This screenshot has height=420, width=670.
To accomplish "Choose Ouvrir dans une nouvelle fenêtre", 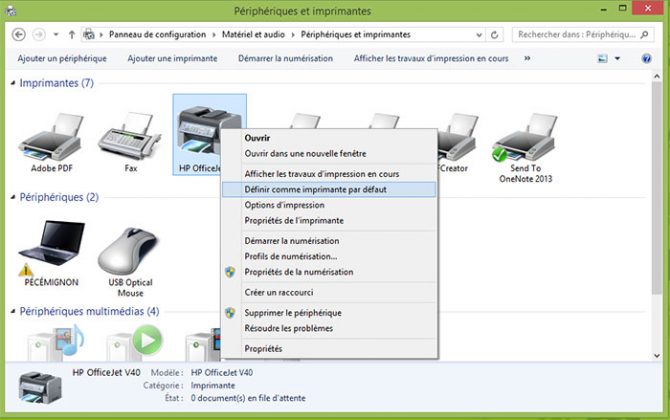I will (329, 153).
